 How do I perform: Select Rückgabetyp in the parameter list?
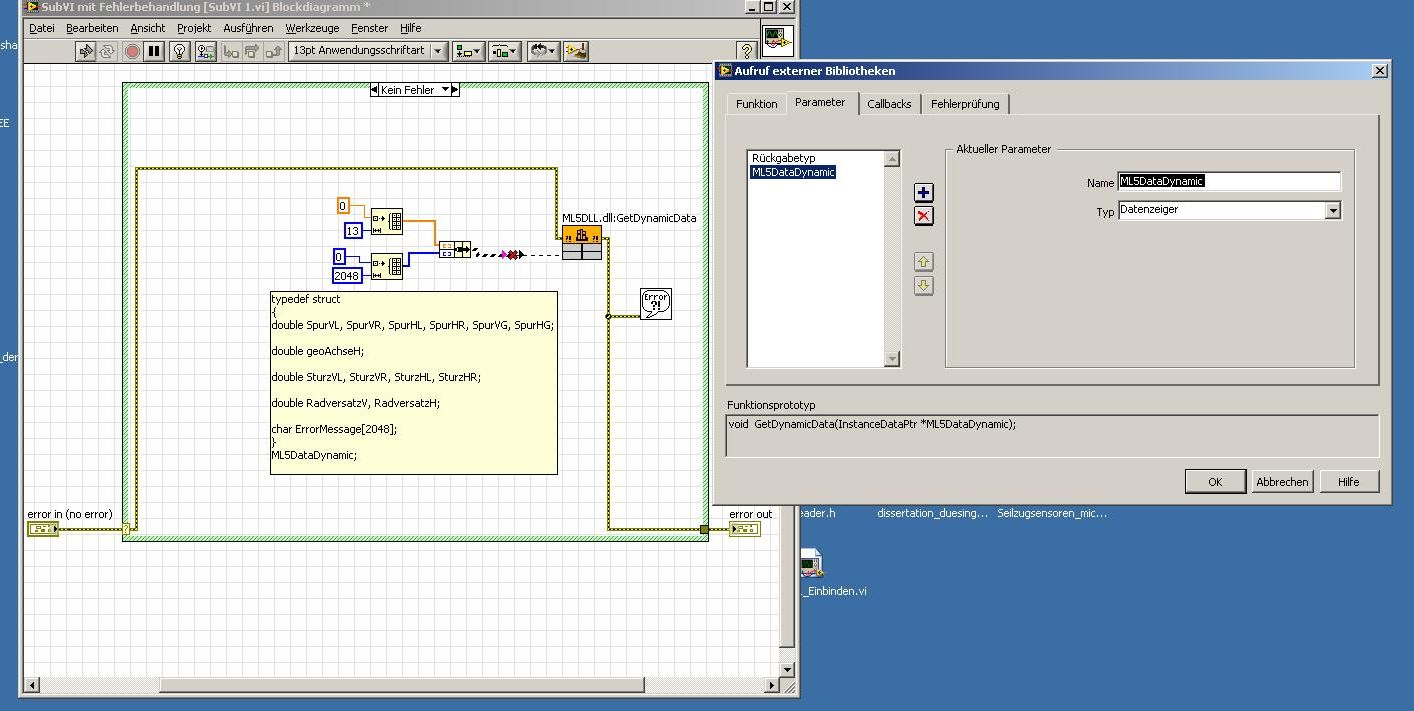coord(784,158)
